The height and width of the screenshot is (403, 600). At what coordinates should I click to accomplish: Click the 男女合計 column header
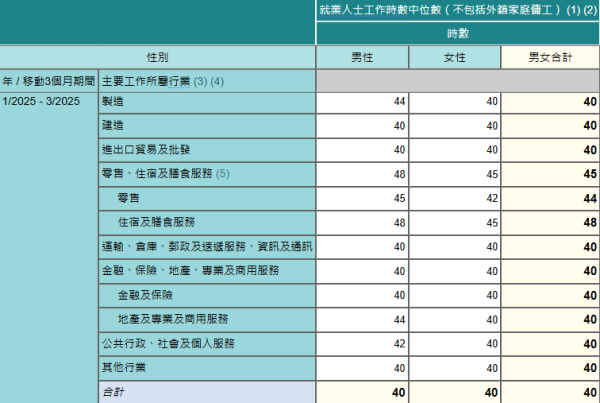tap(550, 57)
